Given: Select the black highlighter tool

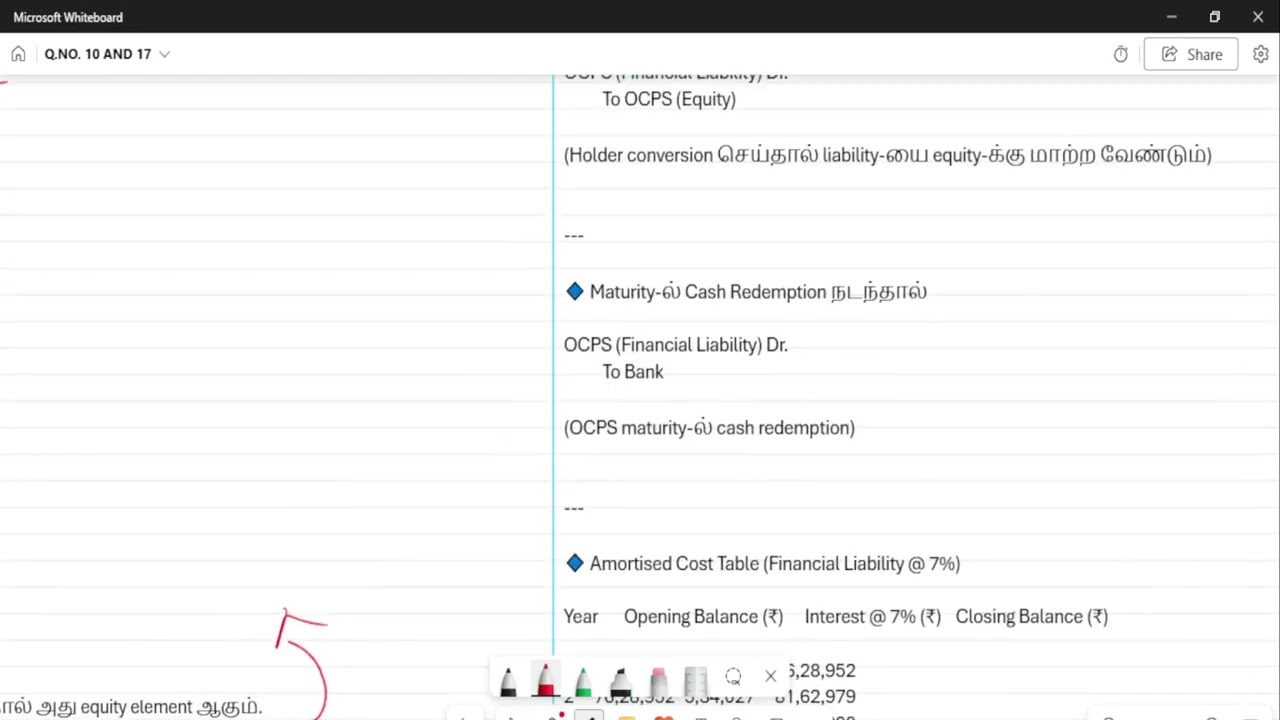Looking at the screenshot, I should [x=621, y=681].
